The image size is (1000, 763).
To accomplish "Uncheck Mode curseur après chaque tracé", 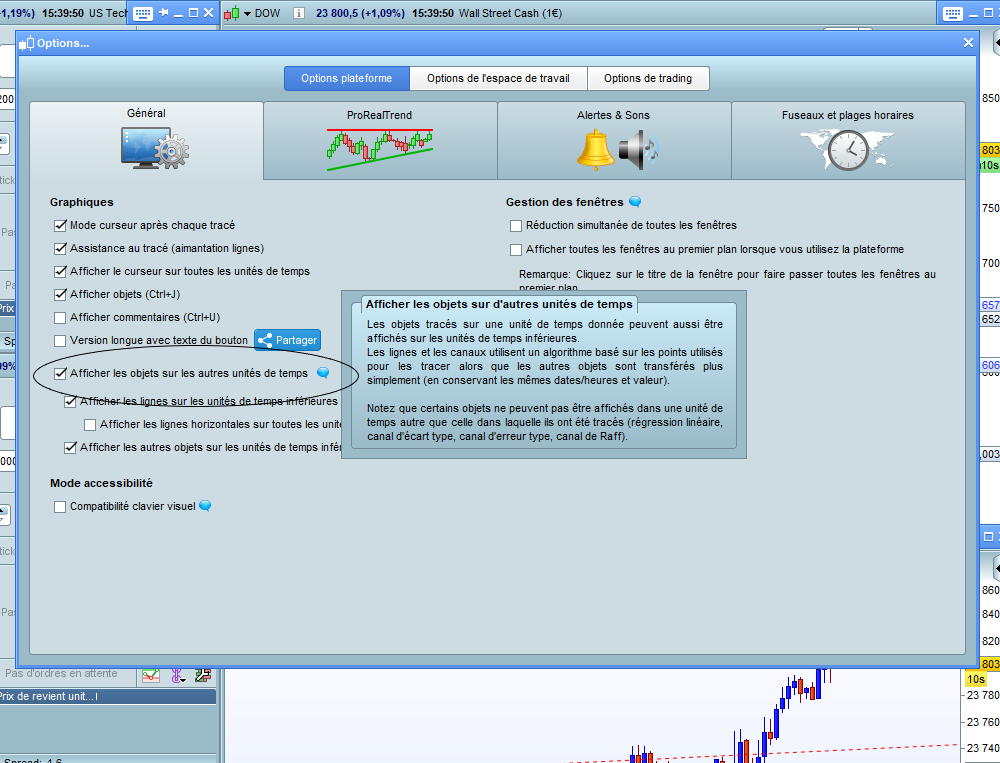I will tap(61, 225).
